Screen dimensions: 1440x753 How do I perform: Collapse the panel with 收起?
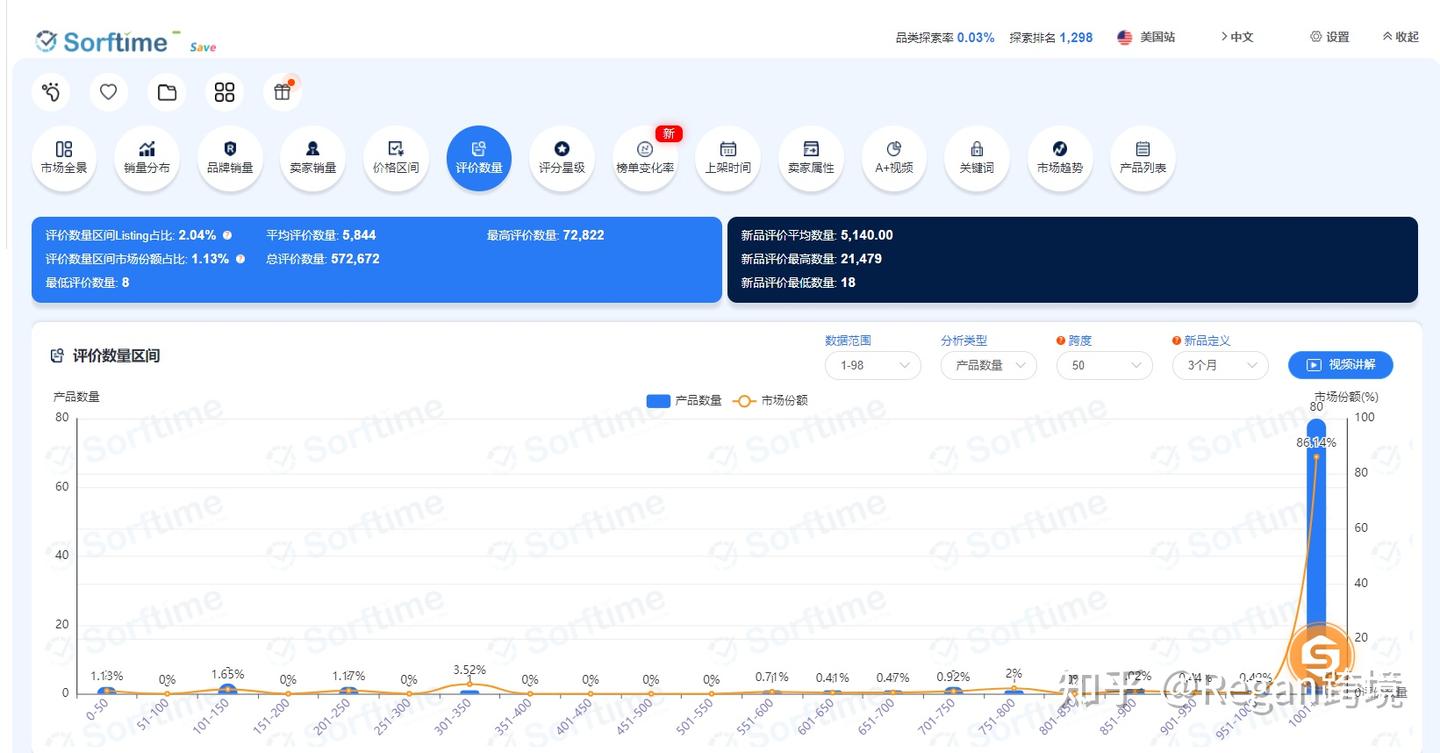(x=1401, y=37)
